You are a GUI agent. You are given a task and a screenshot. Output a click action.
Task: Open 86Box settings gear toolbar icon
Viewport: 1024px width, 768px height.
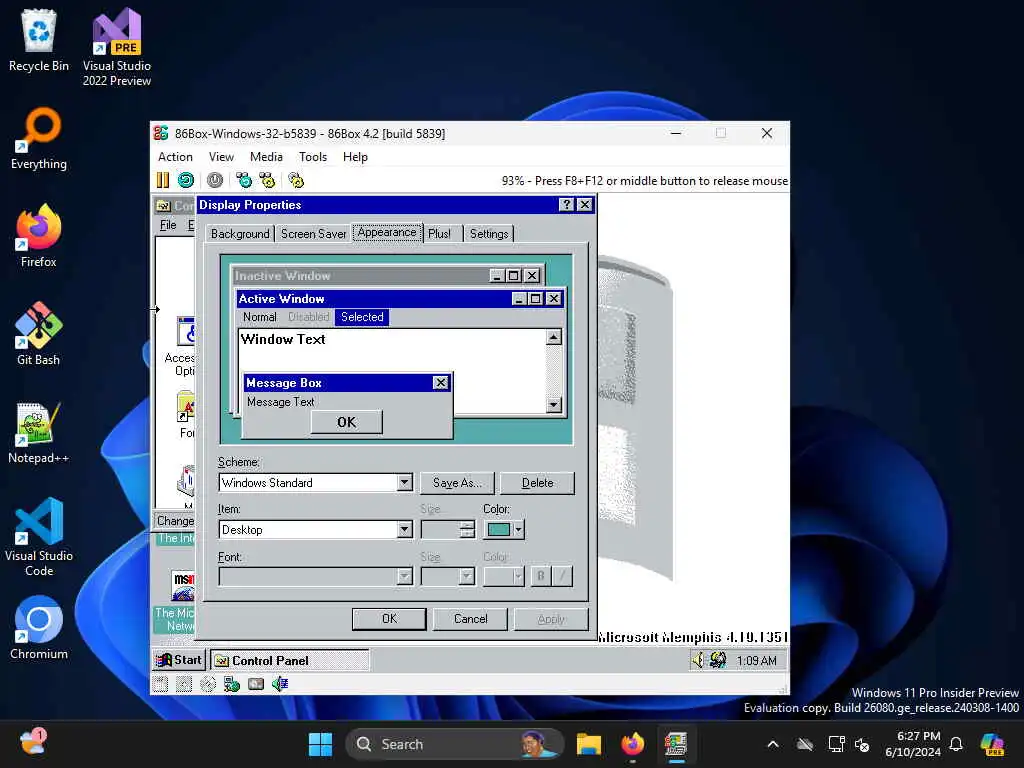click(x=296, y=180)
